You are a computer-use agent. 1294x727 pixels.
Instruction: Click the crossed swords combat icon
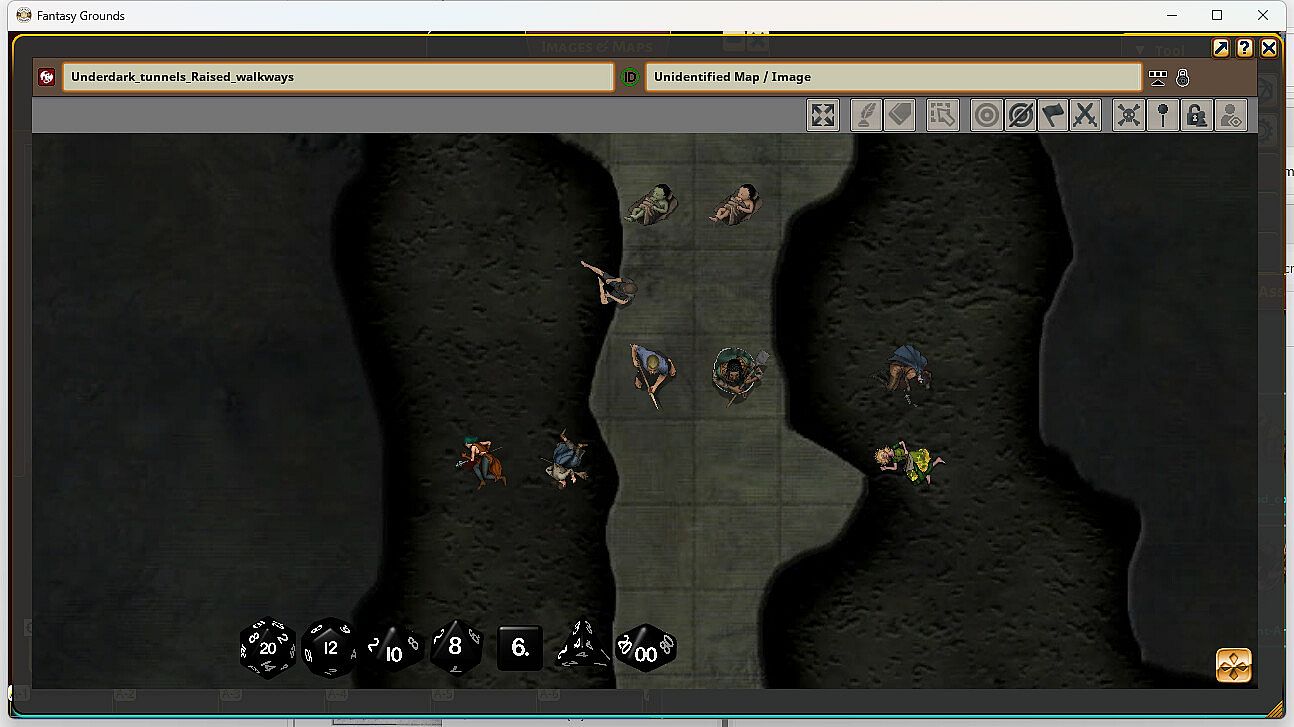pyautogui.click(x=1086, y=115)
